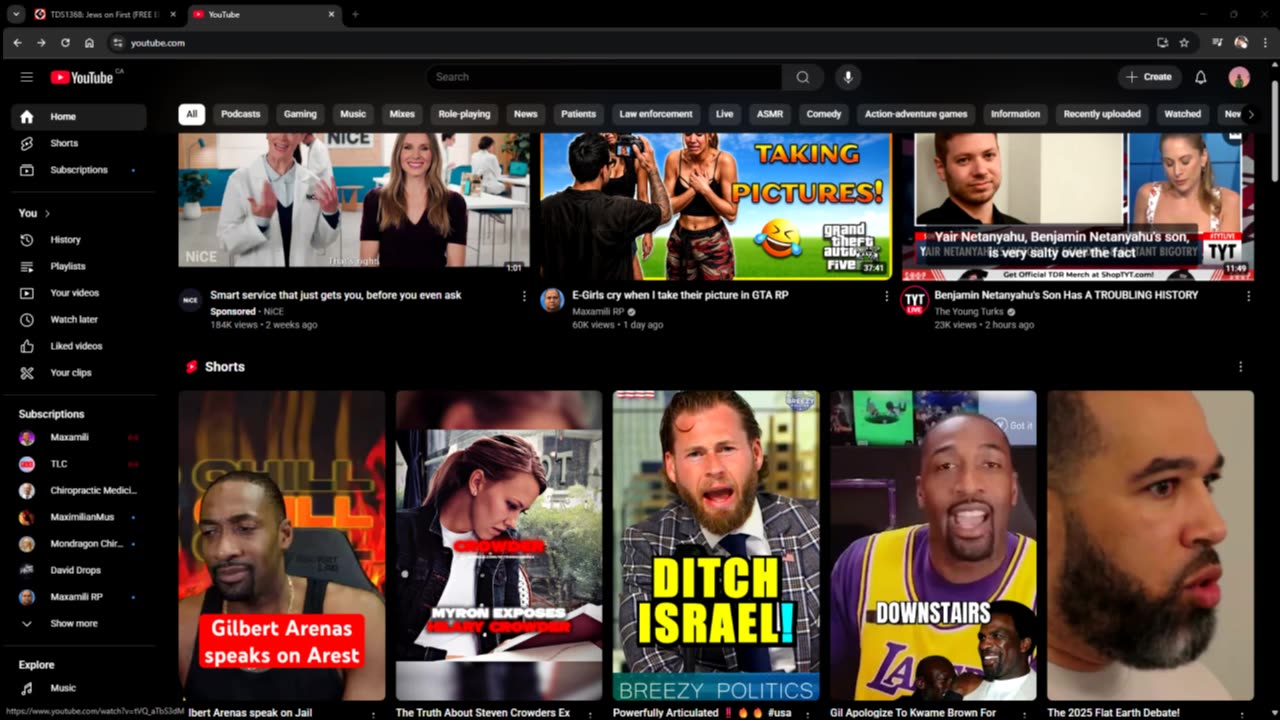Image resolution: width=1280 pixels, height=720 pixels.
Task: Select the Comedy filter chip
Action: pyautogui.click(x=824, y=114)
